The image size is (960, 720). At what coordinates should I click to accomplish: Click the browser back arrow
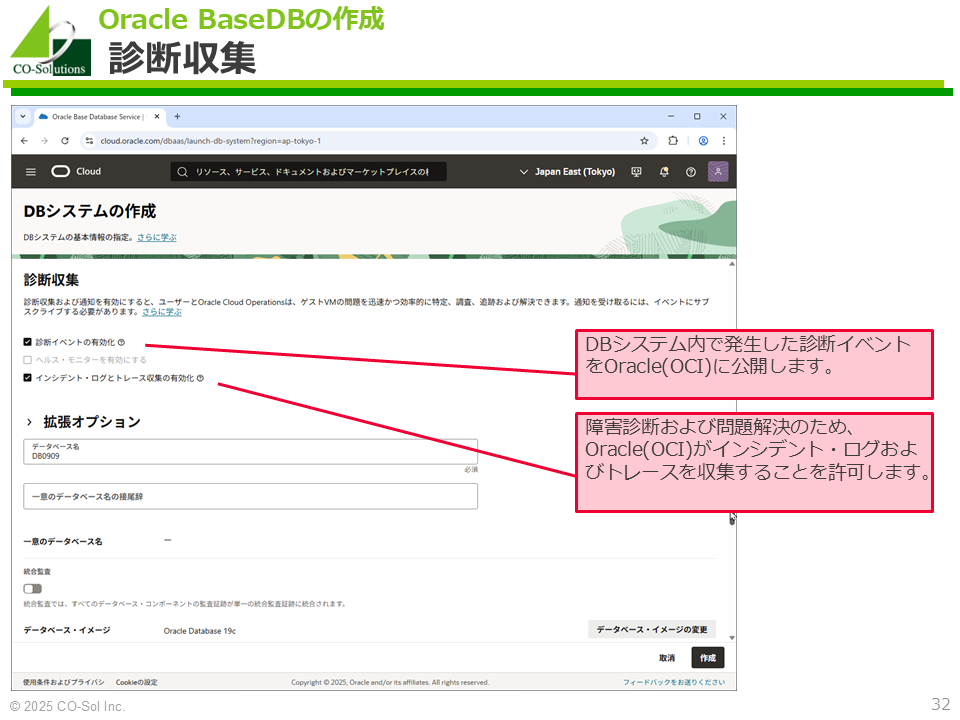point(24,141)
